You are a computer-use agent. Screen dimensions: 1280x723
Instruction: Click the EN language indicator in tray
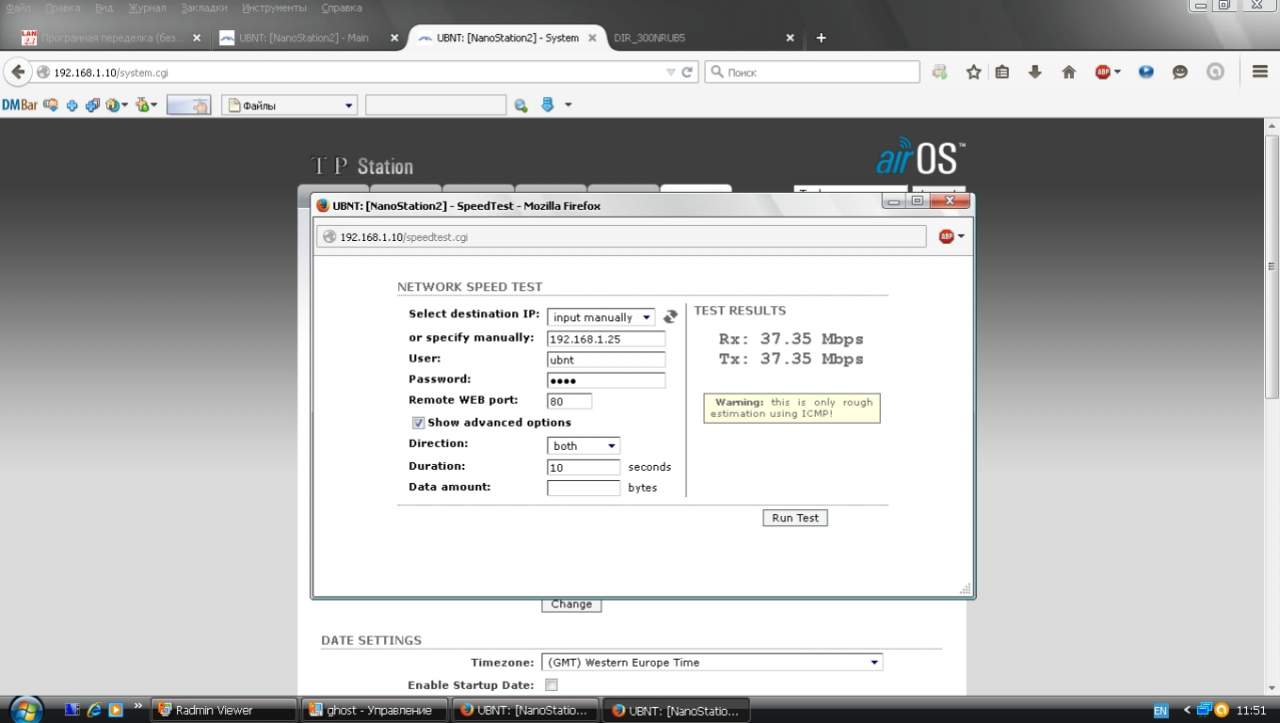tap(1161, 711)
